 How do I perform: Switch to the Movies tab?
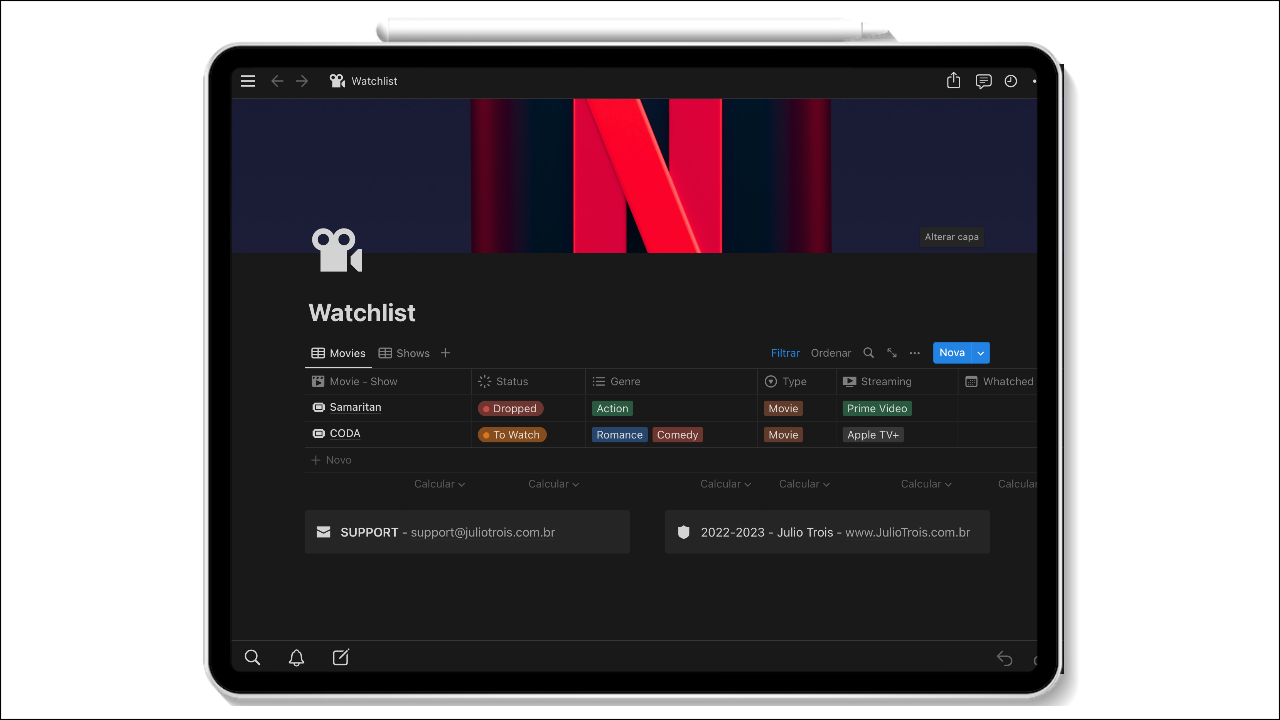[338, 353]
